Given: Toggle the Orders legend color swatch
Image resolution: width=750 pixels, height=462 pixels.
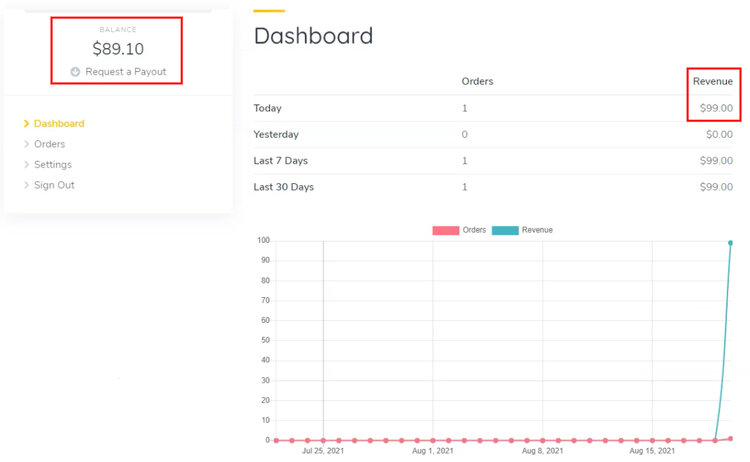Looking at the screenshot, I should (x=446, y=230).
